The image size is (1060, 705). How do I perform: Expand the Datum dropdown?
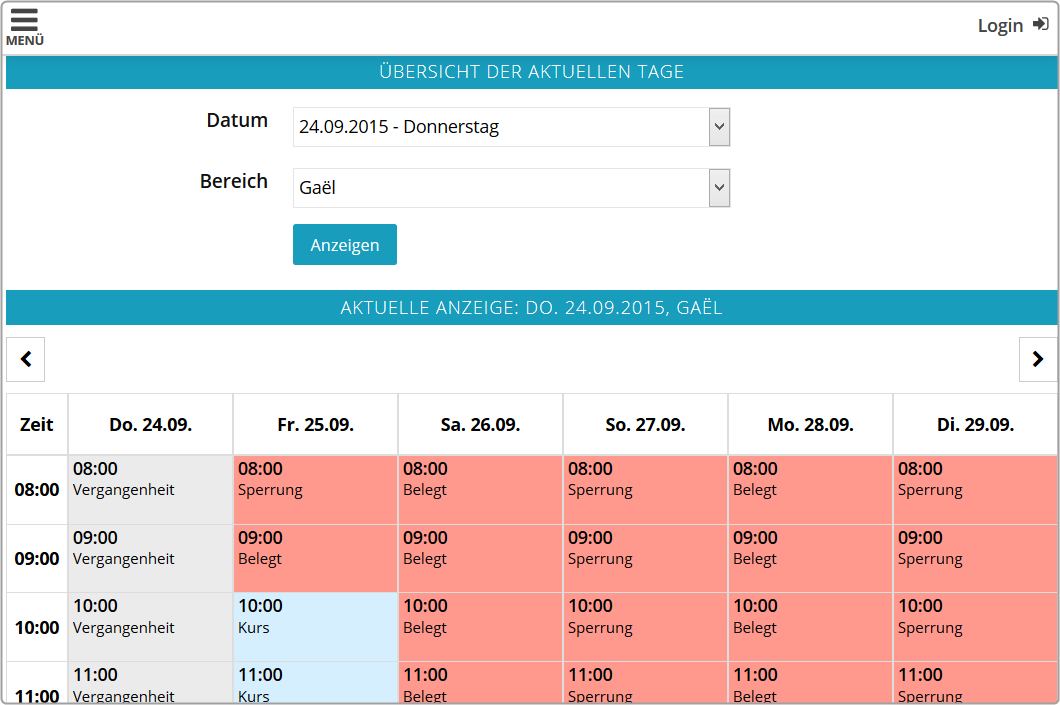pyautogui.click(x=511, y=127)
